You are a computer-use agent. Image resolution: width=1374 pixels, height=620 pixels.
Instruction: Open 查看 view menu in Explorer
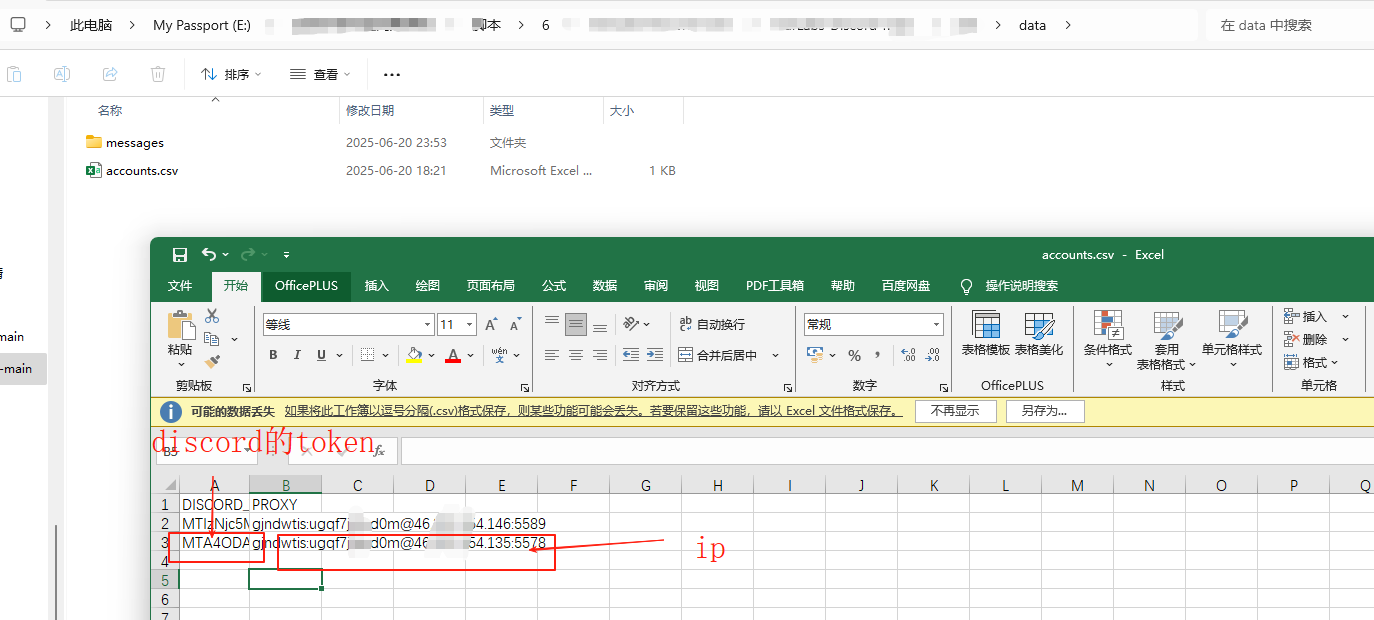coord(320,74)
